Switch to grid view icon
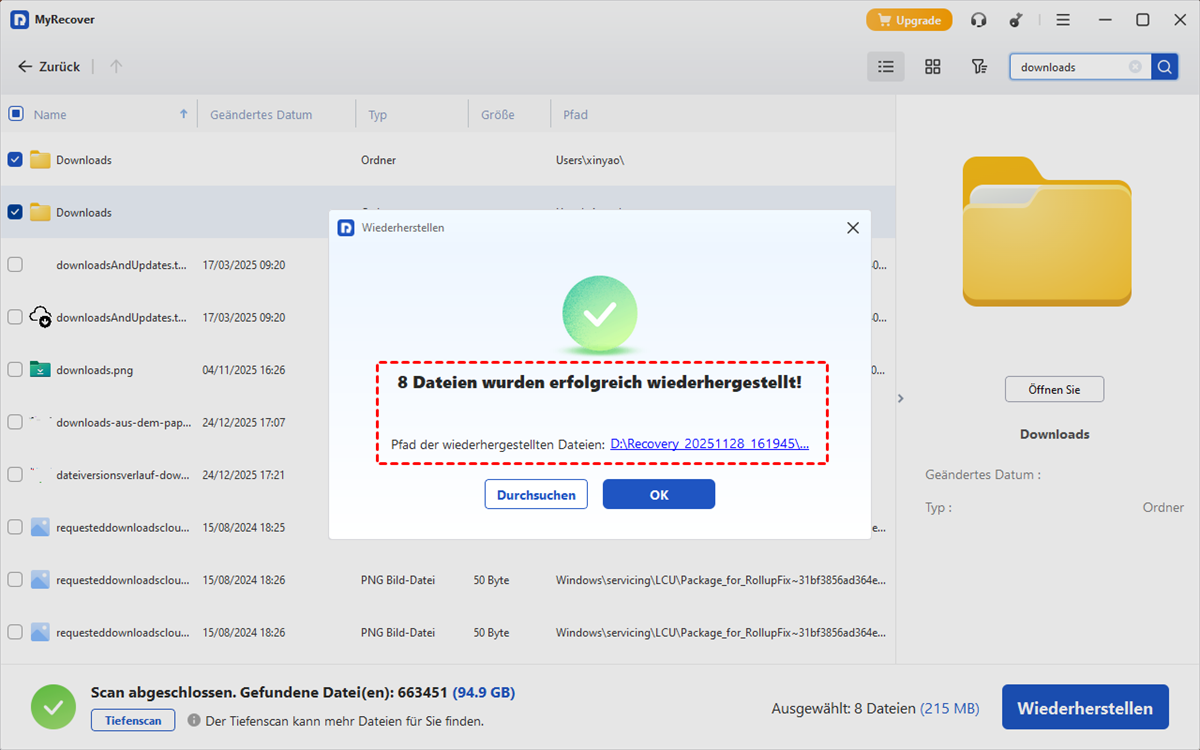Image resolution: width=1200 pixels, height=750 pixels. tap(932, 67)
